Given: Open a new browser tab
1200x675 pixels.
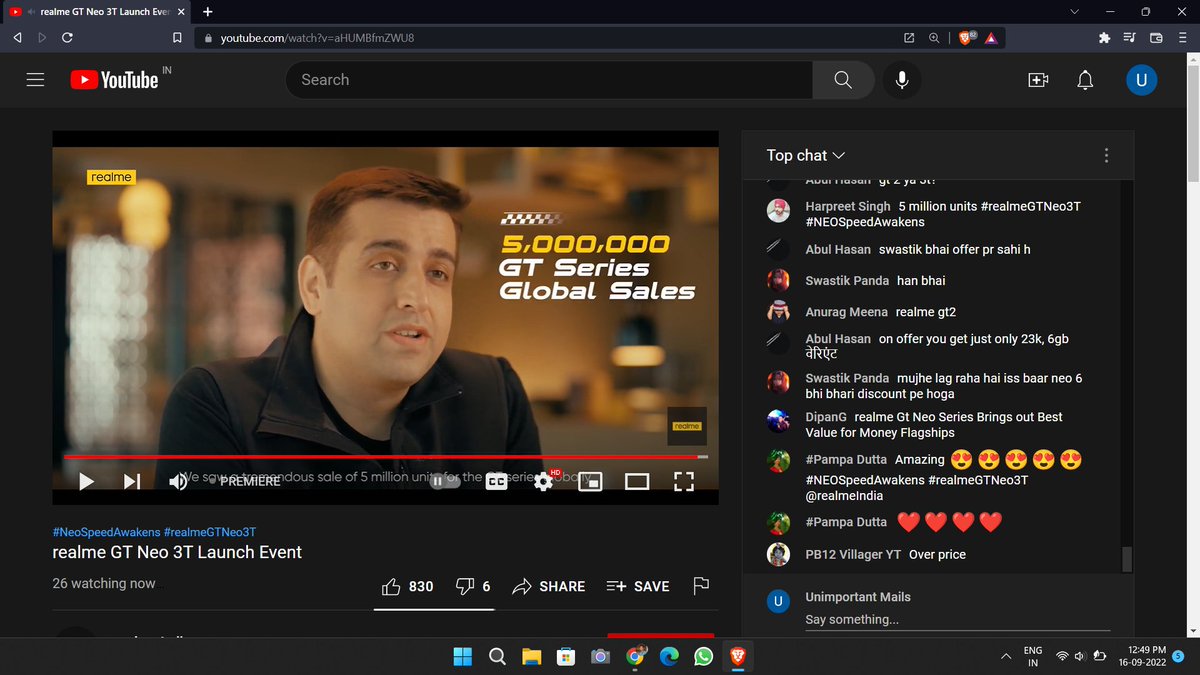Looking at the screenshot, I should 208,12.
